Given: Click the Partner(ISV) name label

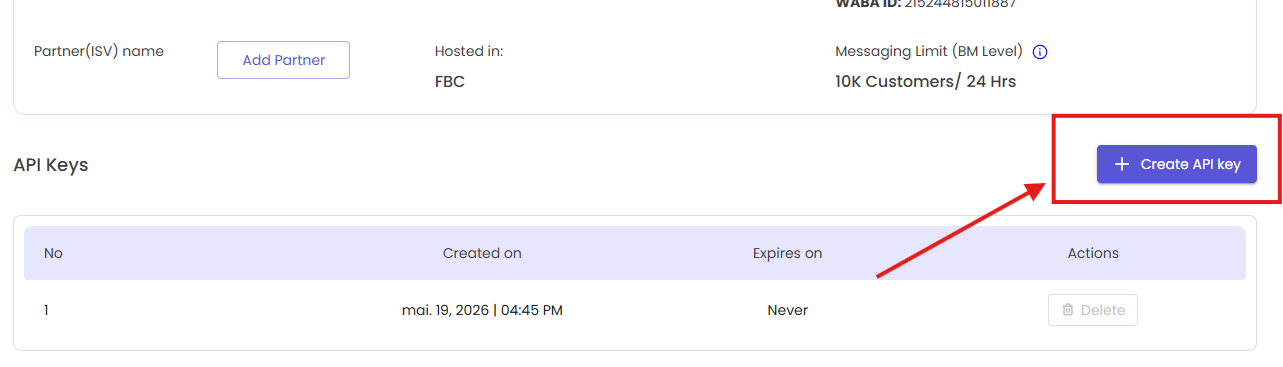Looking at the screenshot, I should (x=99, y=51).
